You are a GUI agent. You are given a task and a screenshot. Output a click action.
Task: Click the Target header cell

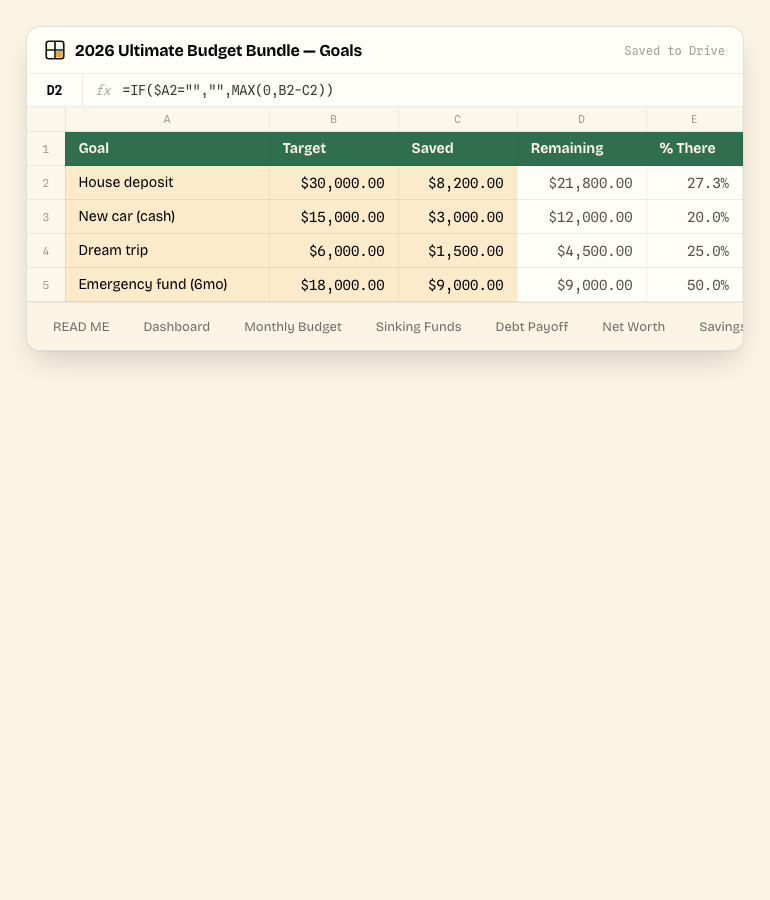tap(333, 149)
